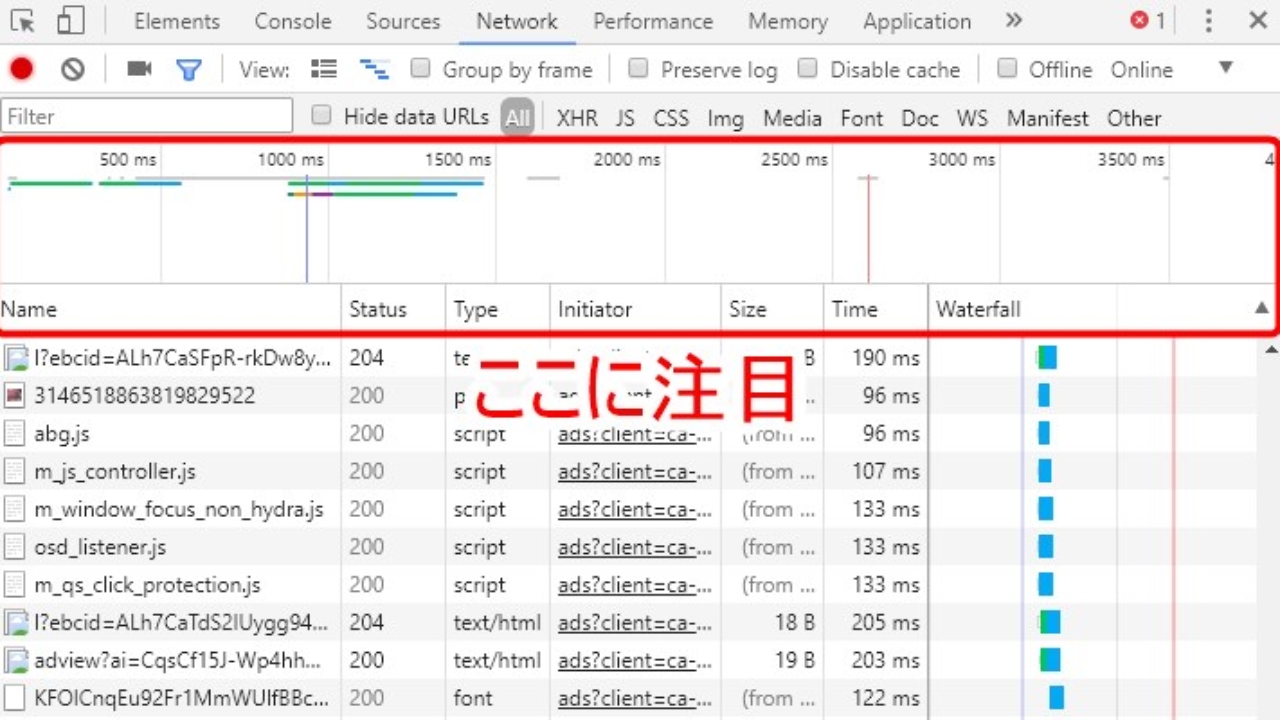Toggle Group by frame
1280x720 pixels.
[x=420, y=69]
